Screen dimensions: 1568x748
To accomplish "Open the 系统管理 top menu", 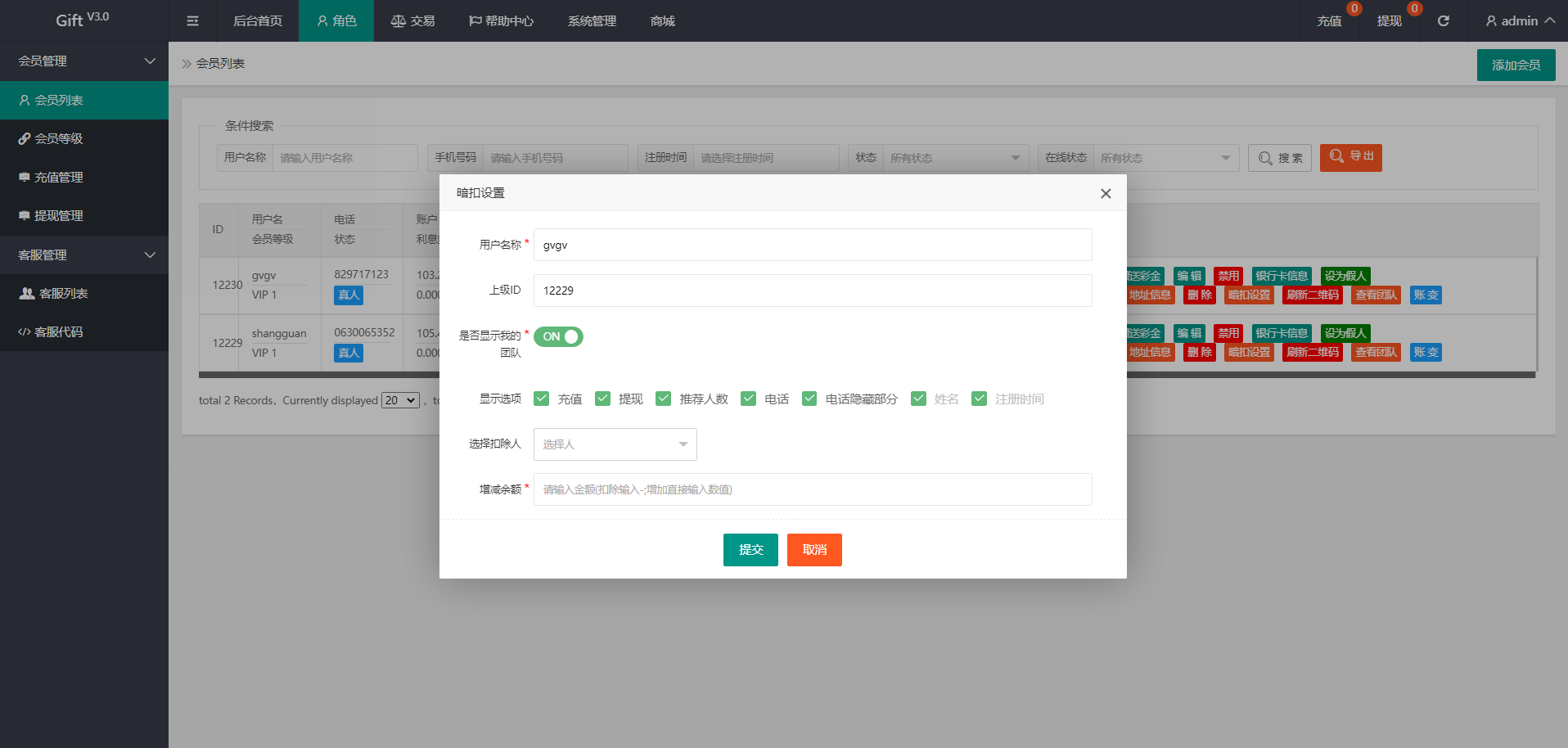I will point(592,21).
